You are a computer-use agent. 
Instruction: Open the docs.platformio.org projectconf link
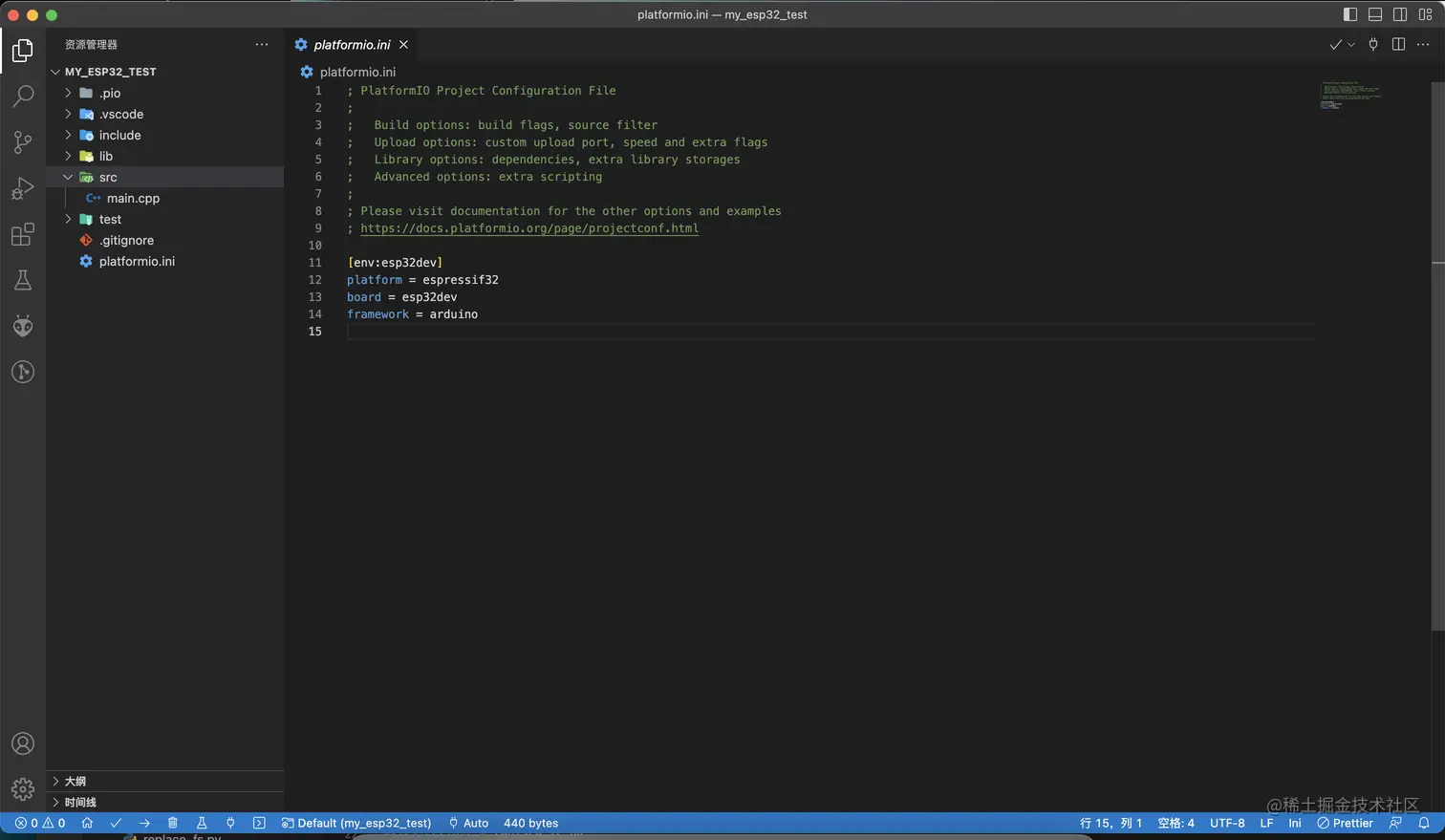coord(529,228)
